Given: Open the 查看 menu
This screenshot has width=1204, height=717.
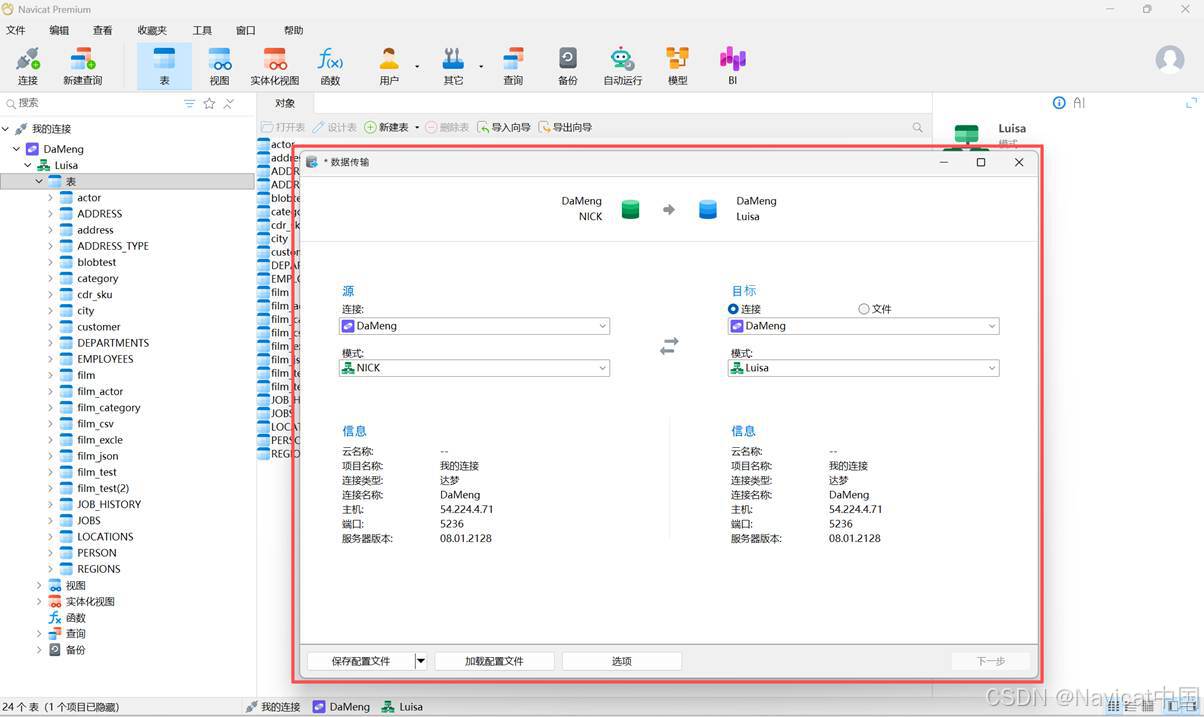Looking at the screenshot, I should (102, 30).
